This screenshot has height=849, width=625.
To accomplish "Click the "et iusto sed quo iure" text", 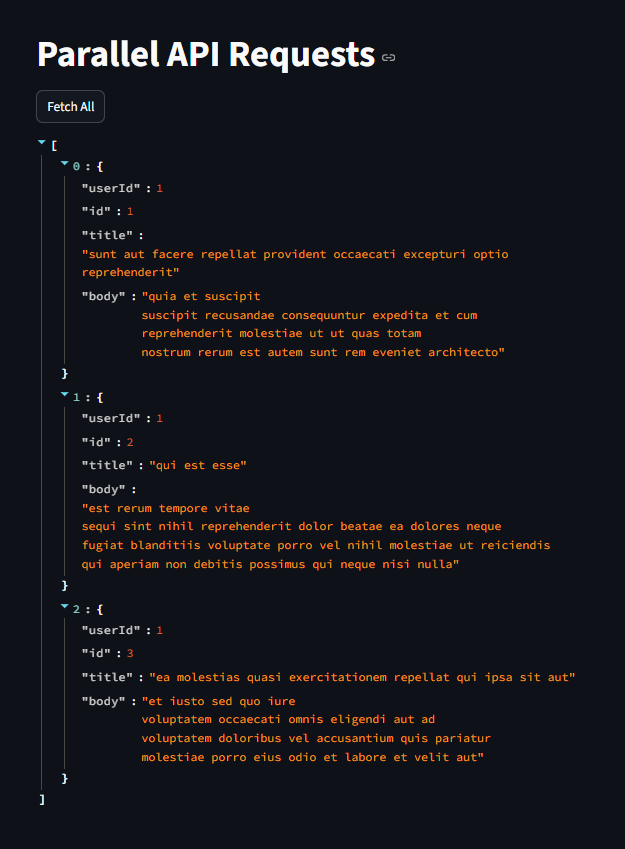I will [219, 701].
